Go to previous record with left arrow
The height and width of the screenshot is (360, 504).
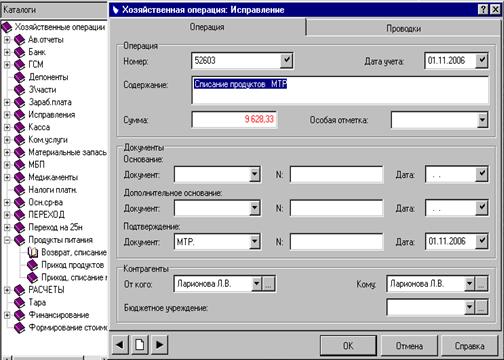(120, 344)
